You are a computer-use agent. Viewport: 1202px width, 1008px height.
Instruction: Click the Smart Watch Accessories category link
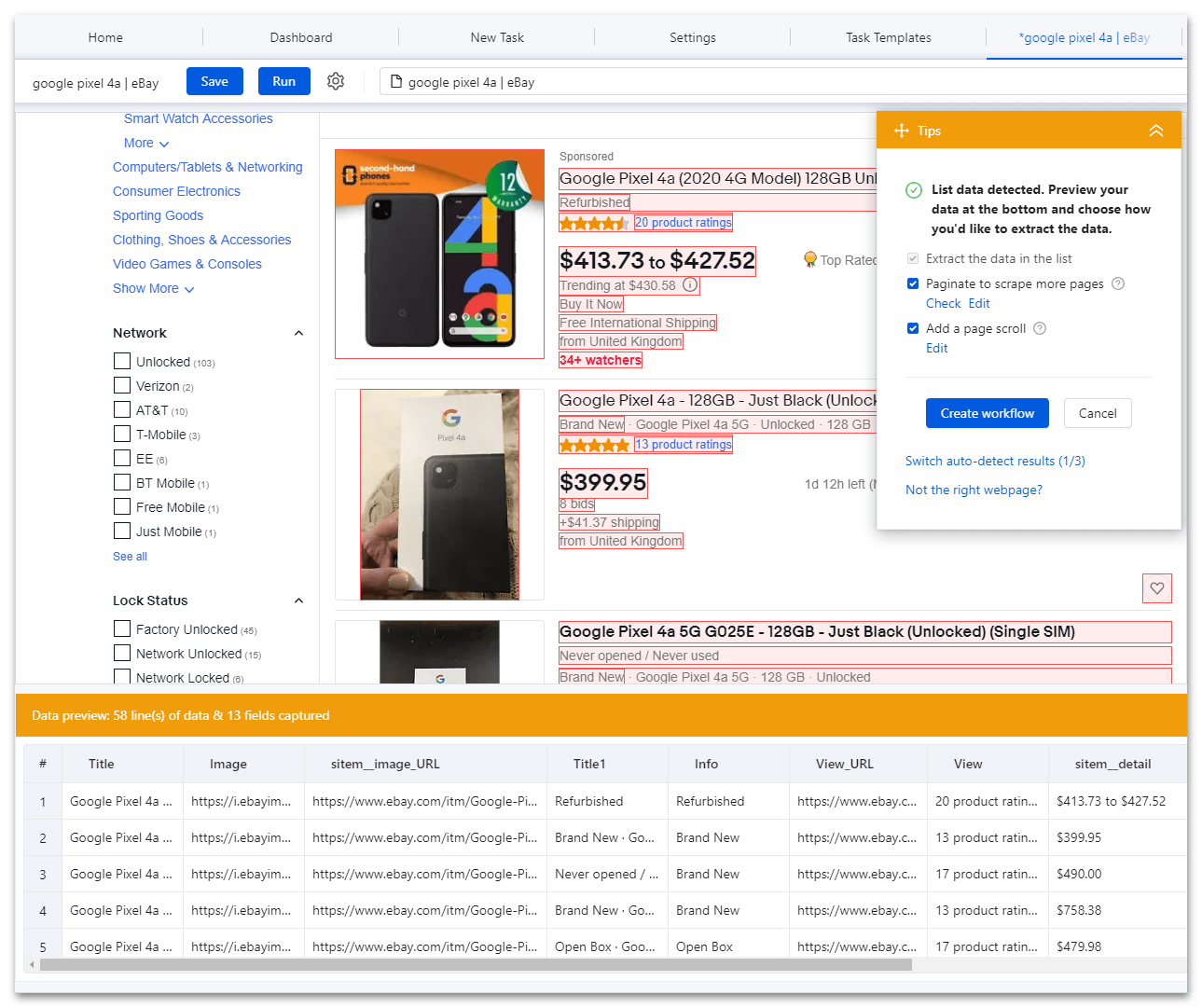click(198, 118)
